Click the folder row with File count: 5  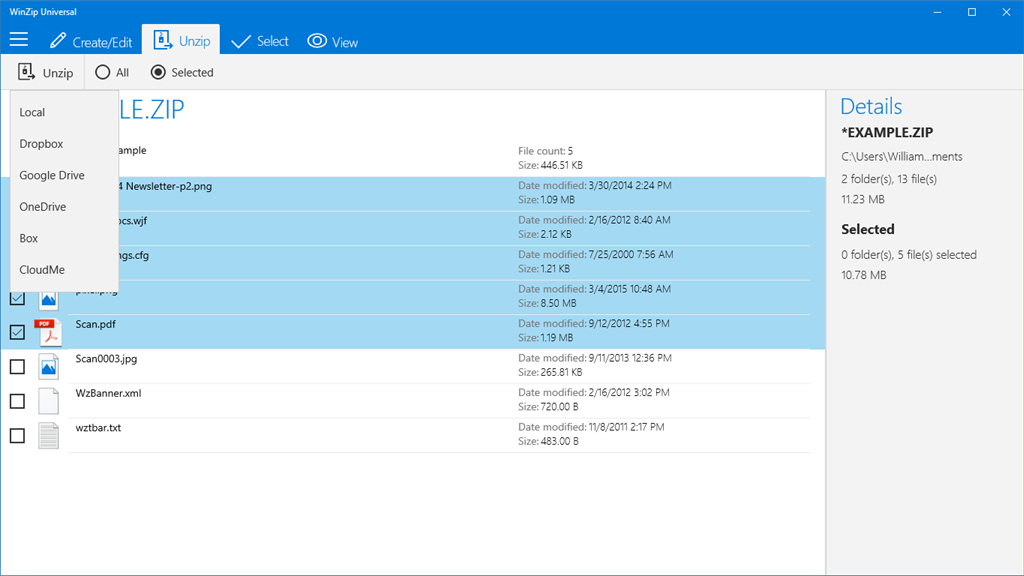pos(413,158)
